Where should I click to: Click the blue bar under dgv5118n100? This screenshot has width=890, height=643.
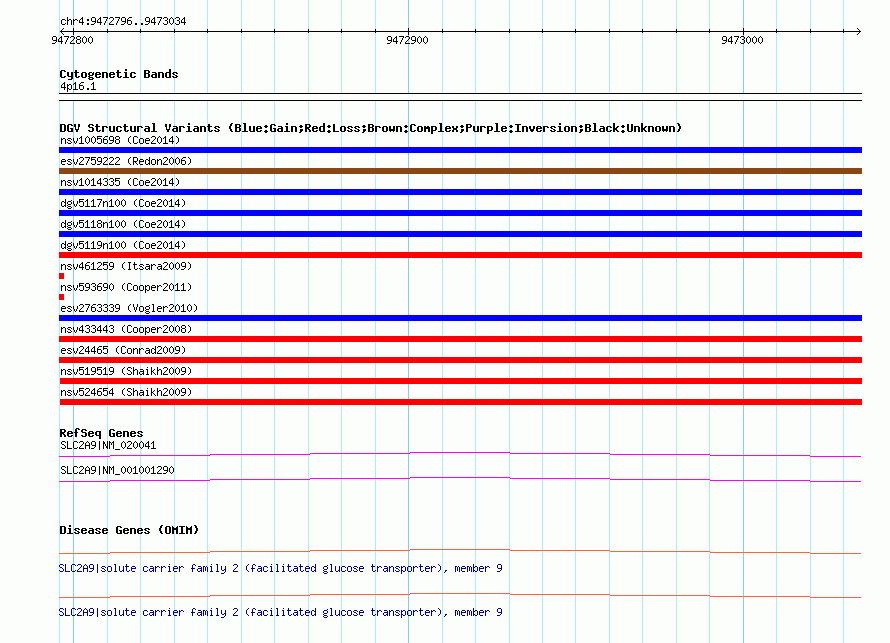pyautogui.click(x=460, y=234)
